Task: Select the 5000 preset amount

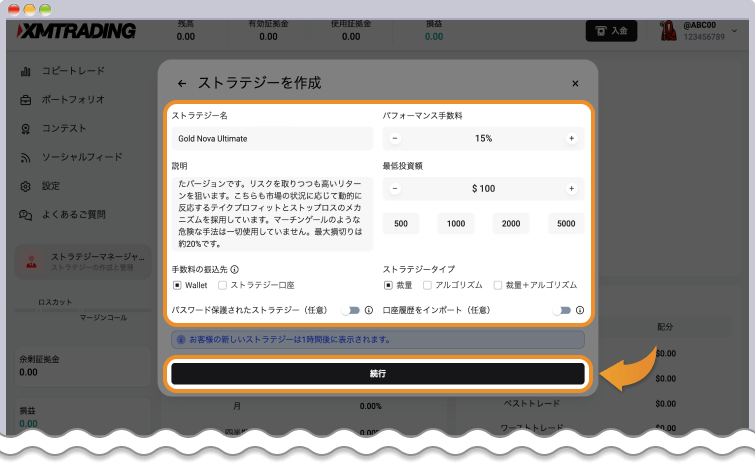Action: tap(566, 223)
